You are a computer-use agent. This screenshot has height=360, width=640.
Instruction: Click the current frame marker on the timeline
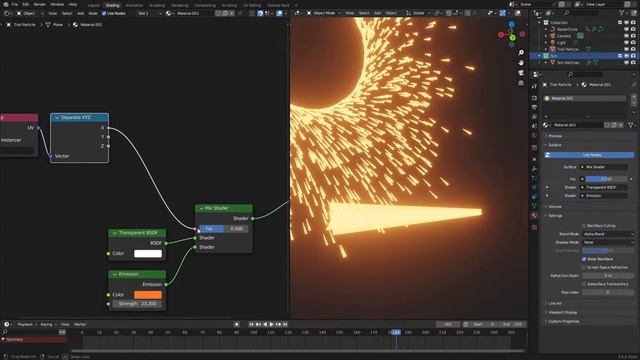click(396, 333)
